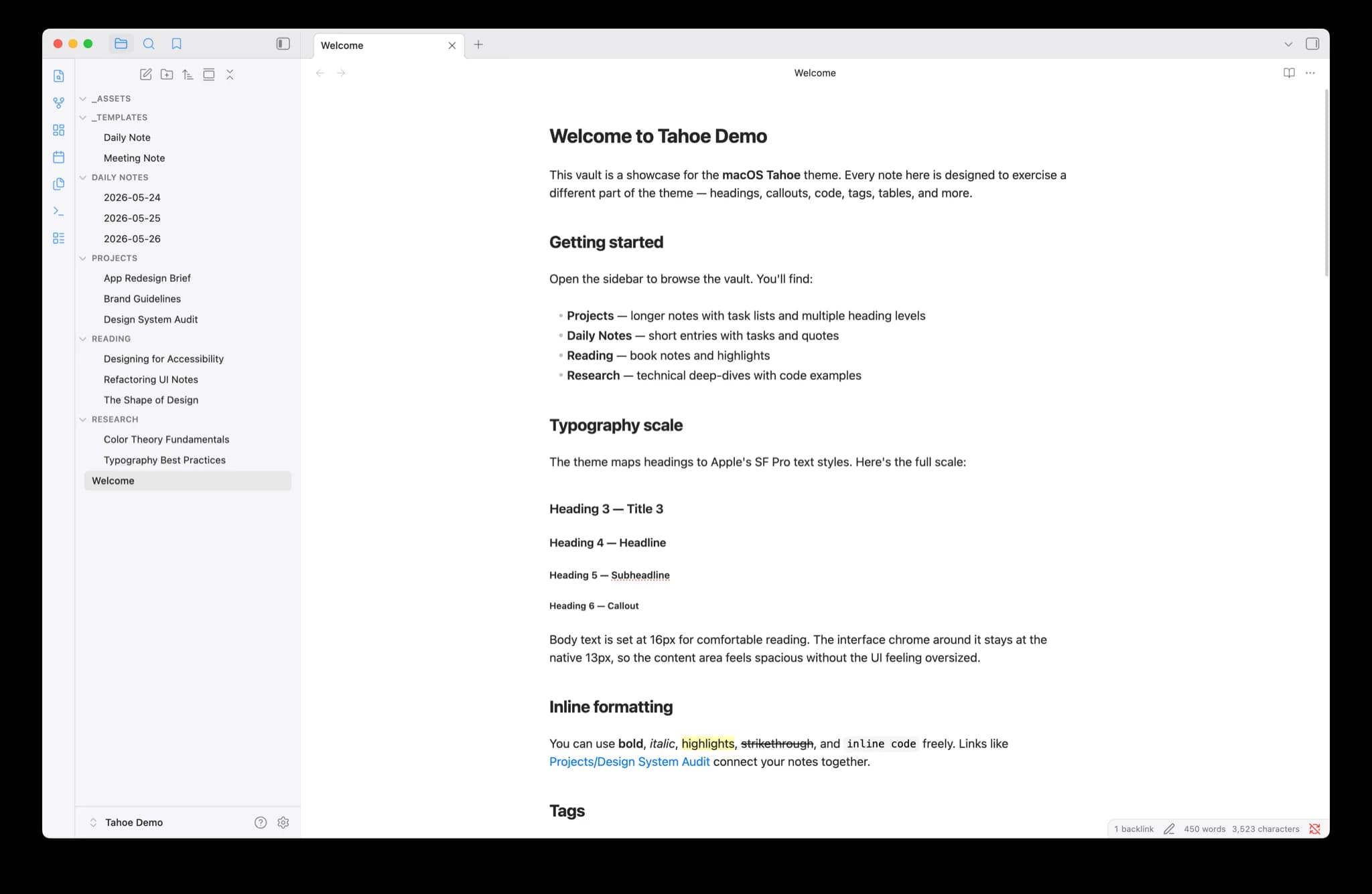This screenshot has height=894, width=1372.
Task: Collapse the RESEARCH folder
Action: tap(83, 419)
